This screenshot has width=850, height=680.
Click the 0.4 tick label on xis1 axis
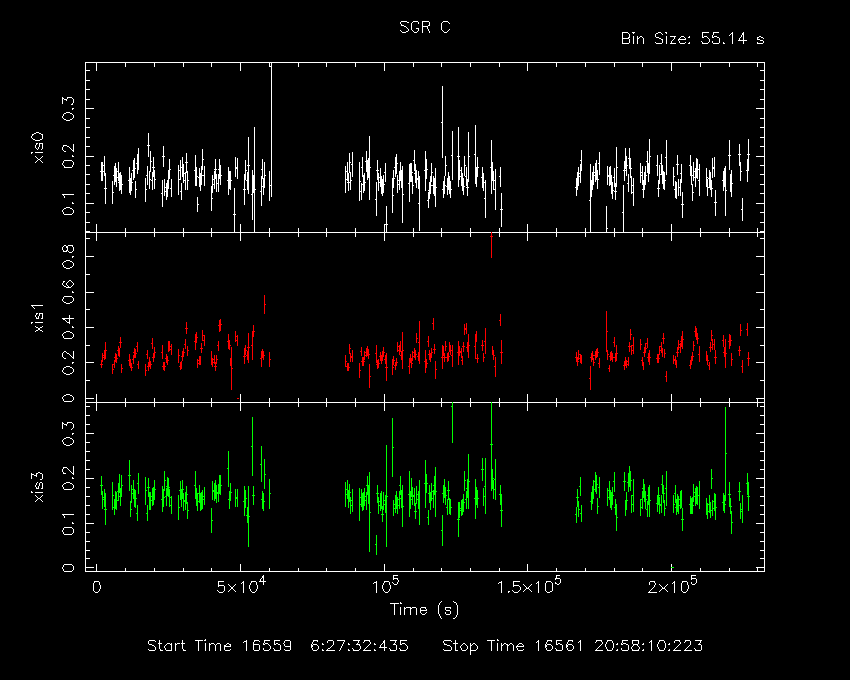(69, 328)
